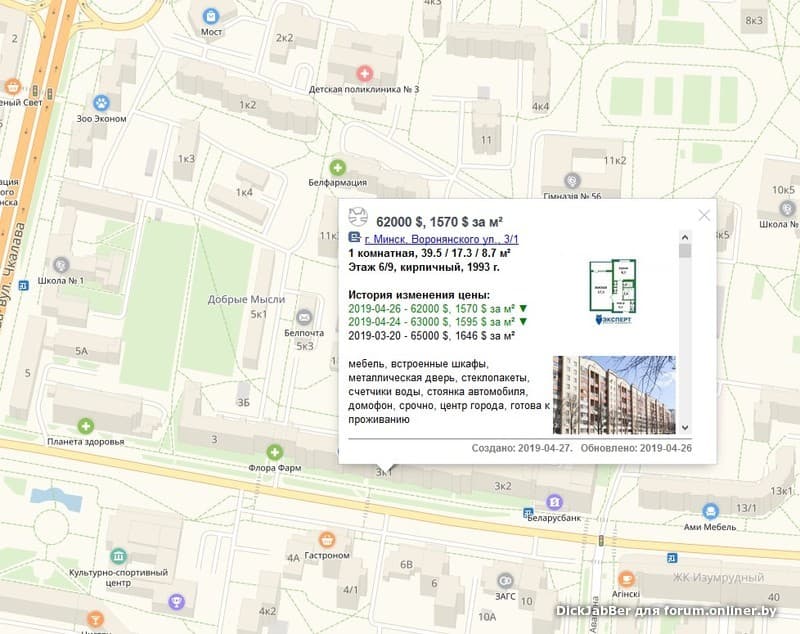Open the ЗАГС marker icon
Image resolution: width=800 pixels, height=634 pixels.
tap(505, 580)
